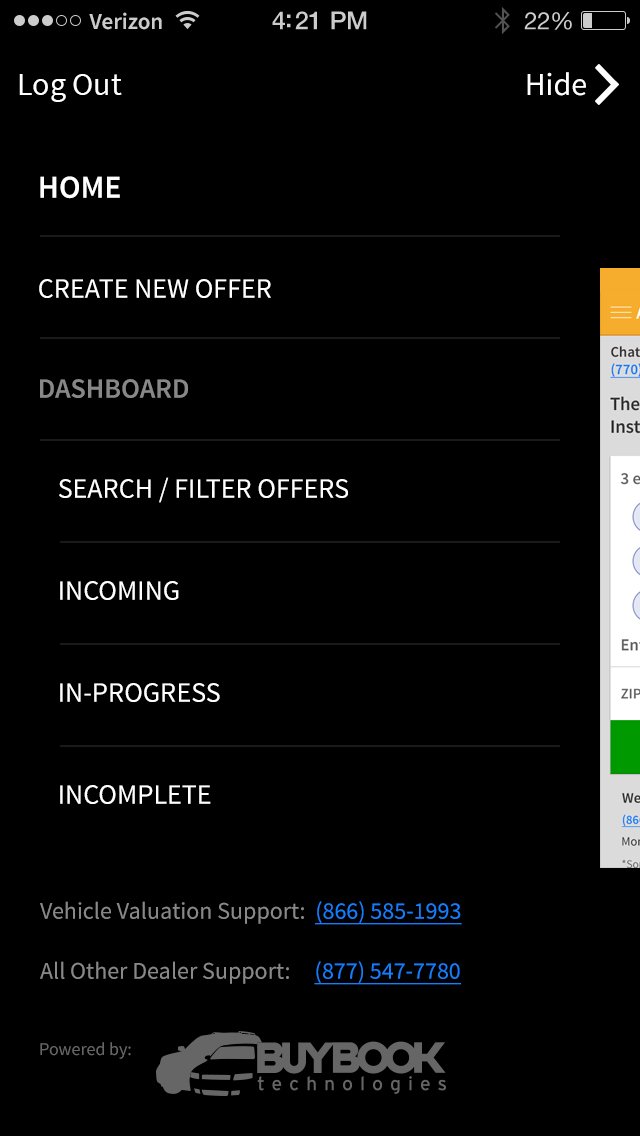This screenshot has width=640, height=1136.
Task: Open Create New Offer
Action: pyautogui.click(x=155, y=289)
